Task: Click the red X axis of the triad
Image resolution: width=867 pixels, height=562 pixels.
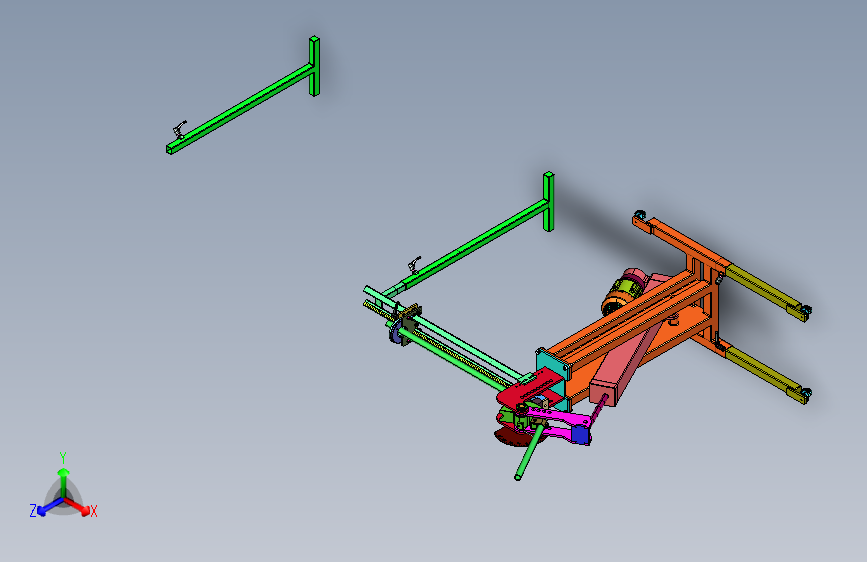Action: (x=76, y=506)
